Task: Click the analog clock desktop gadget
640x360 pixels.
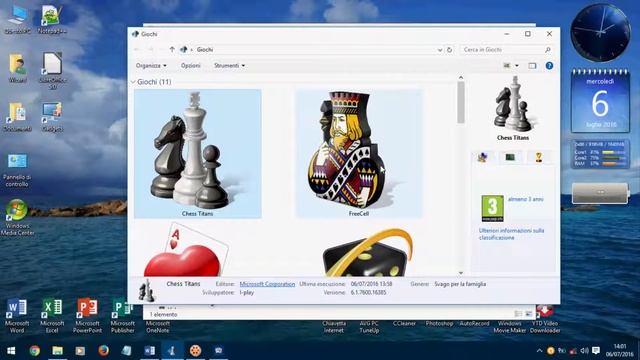Action: (600, 33)
